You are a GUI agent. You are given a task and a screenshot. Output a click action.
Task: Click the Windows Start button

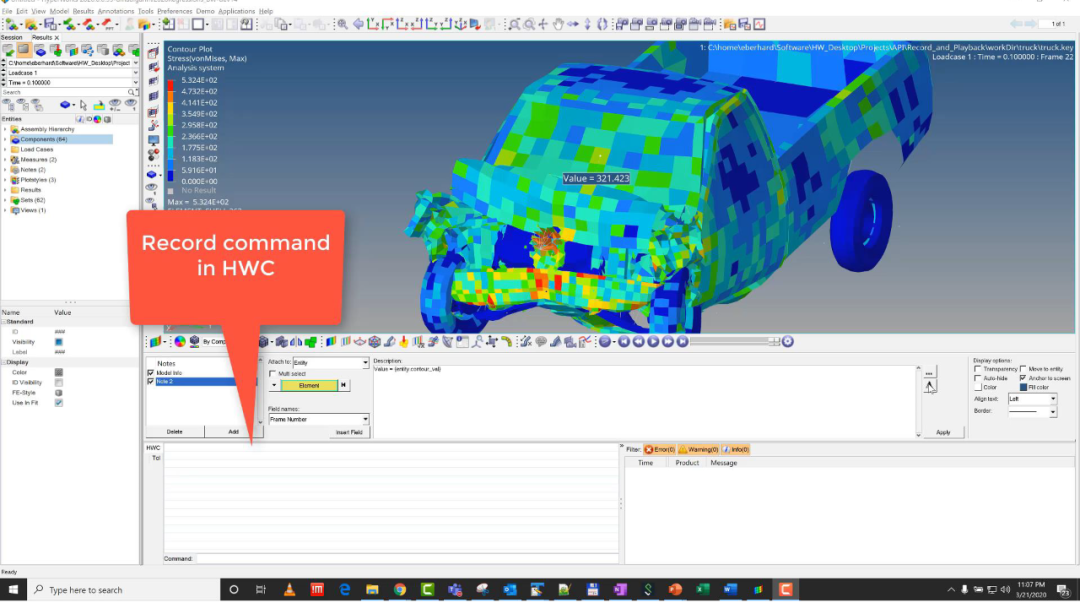(13, 589)
